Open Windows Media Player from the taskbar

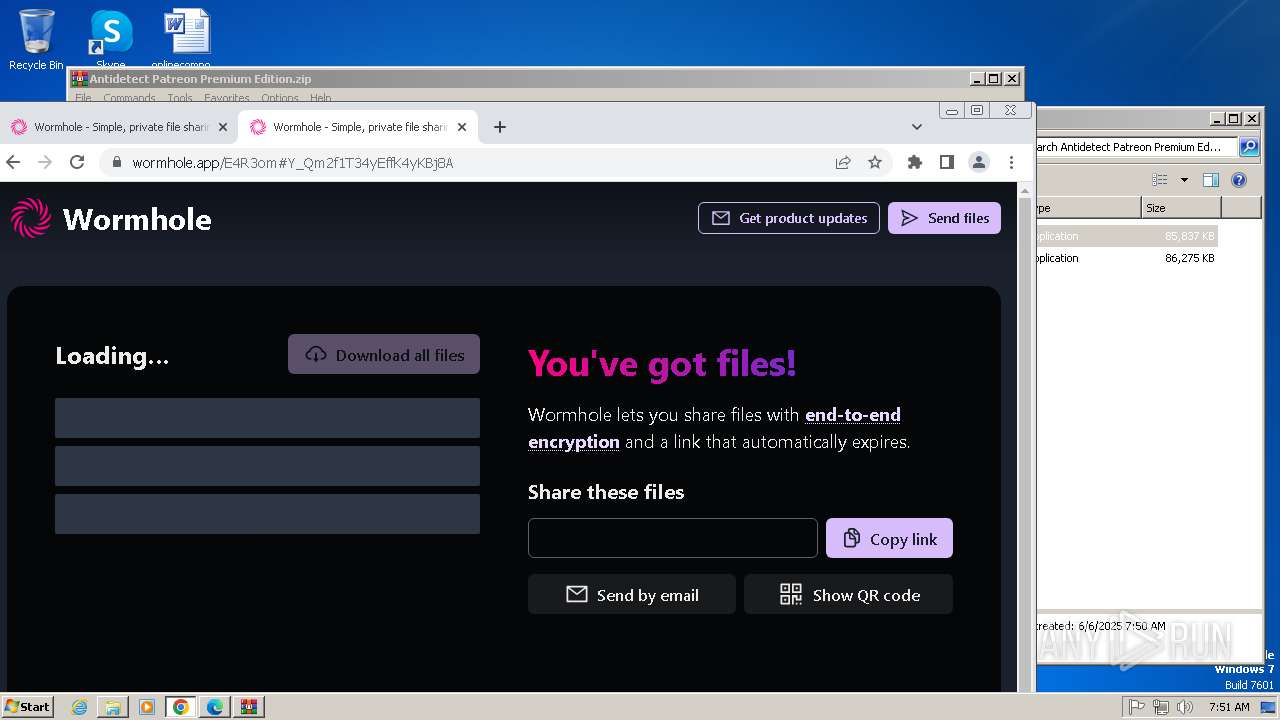pos(147,707)
